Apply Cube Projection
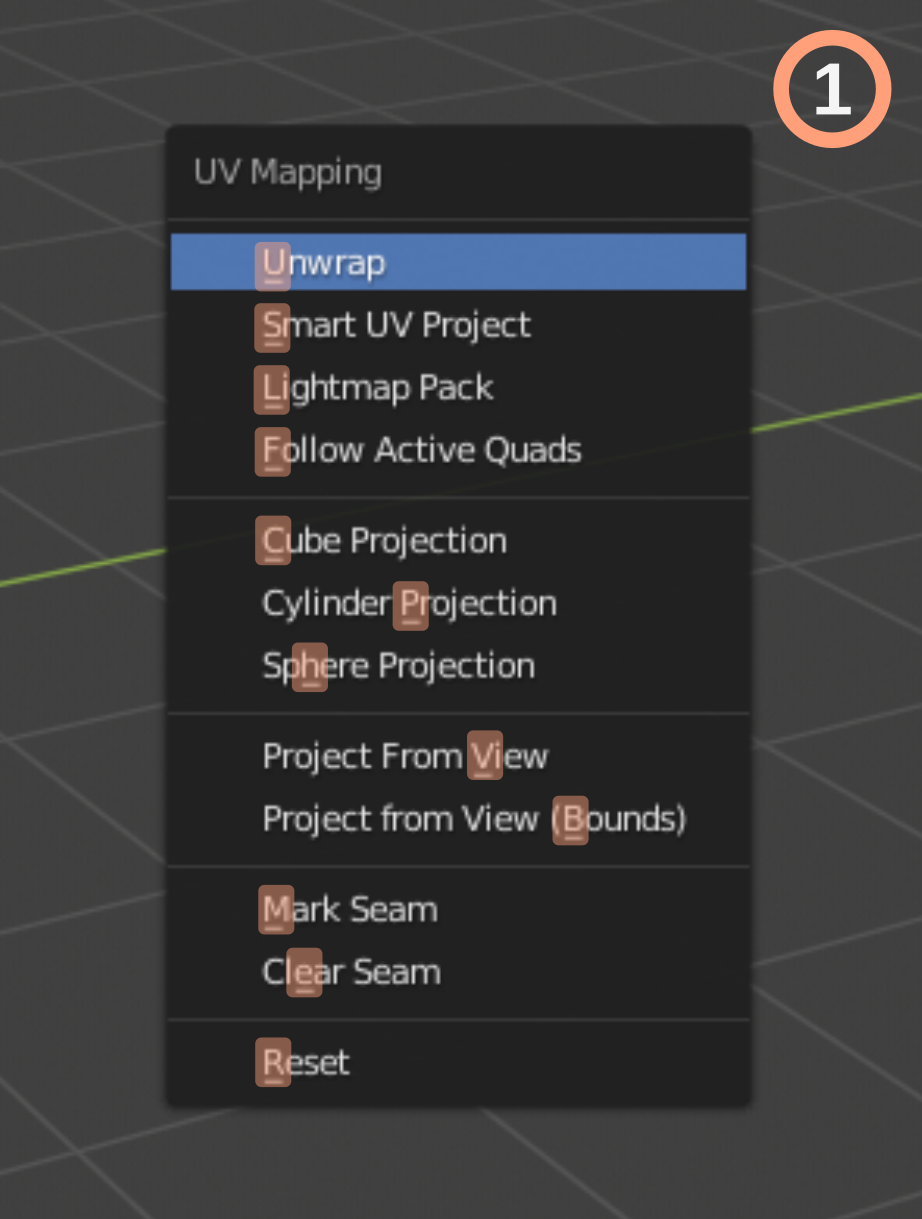The height and width of the screenshot is (1219, 922). (x=458, y=541)
